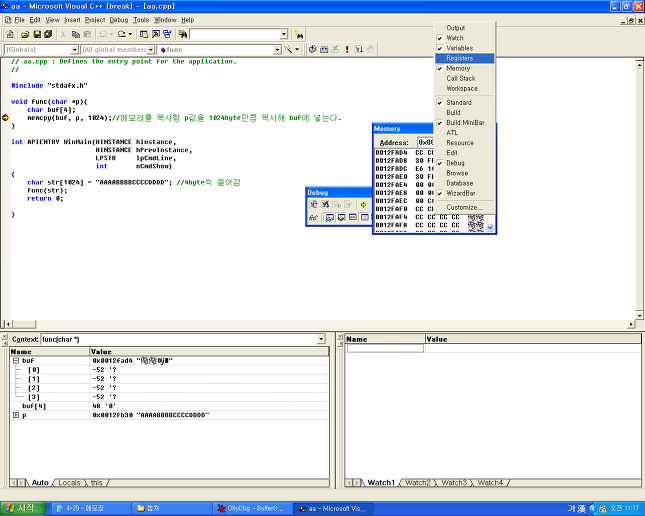
Task: Open the [Globals] class dropdown arrow
Action: (74, 50)
